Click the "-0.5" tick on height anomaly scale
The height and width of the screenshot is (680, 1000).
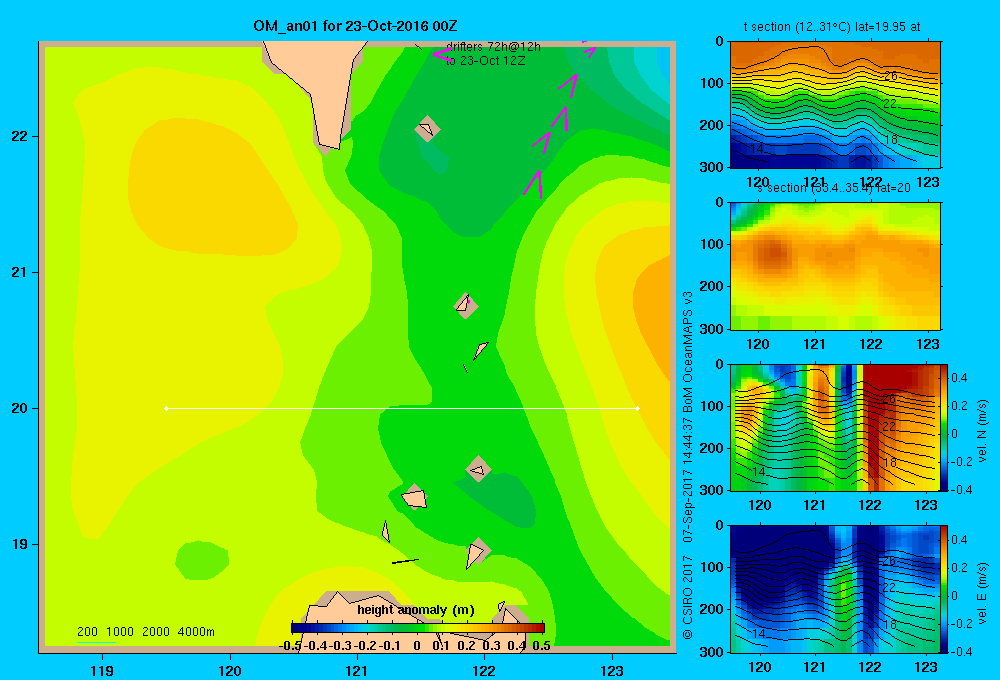pos(290,646)
